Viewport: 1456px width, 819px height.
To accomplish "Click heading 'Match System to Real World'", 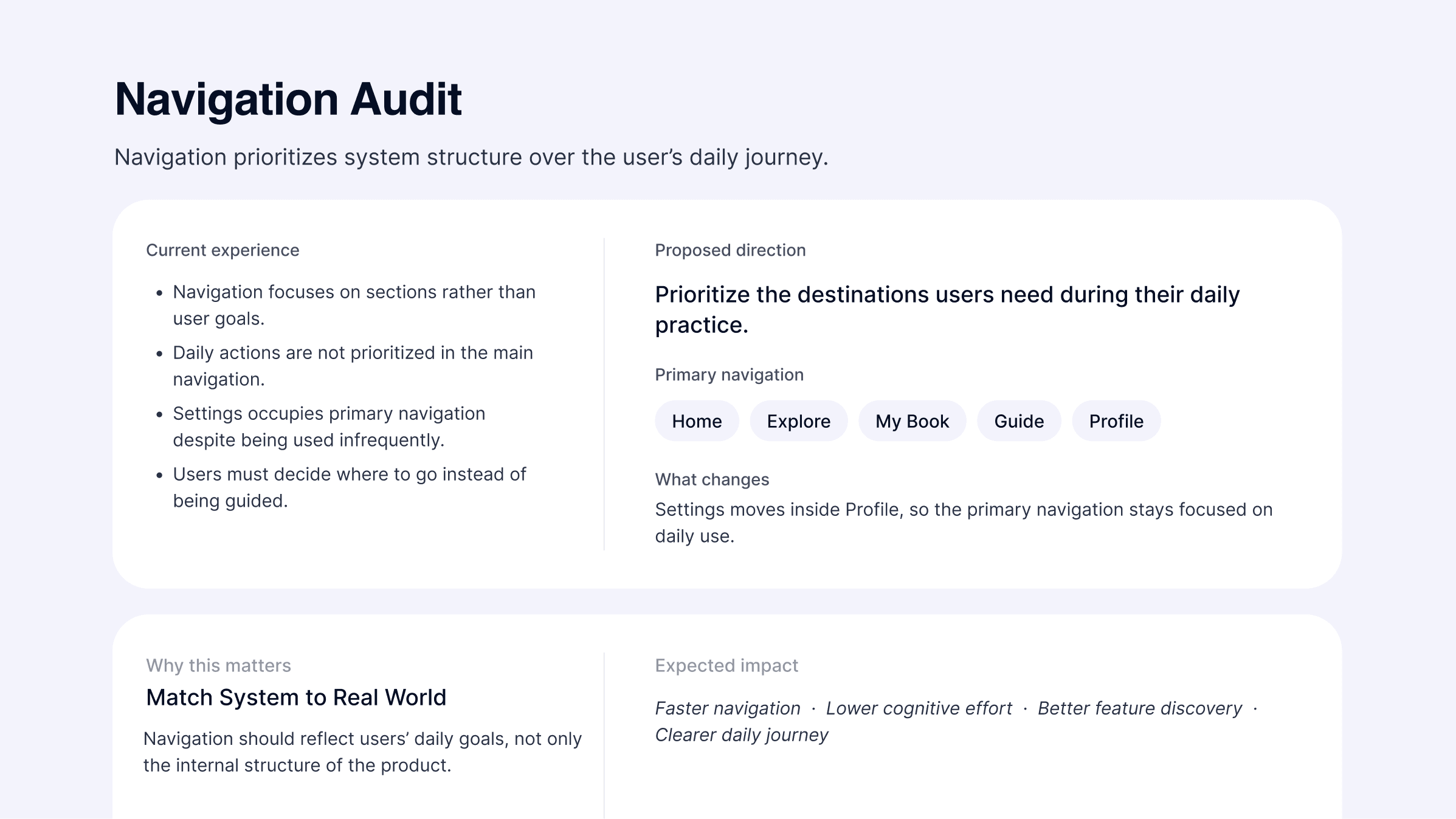I will pos(296,697).
